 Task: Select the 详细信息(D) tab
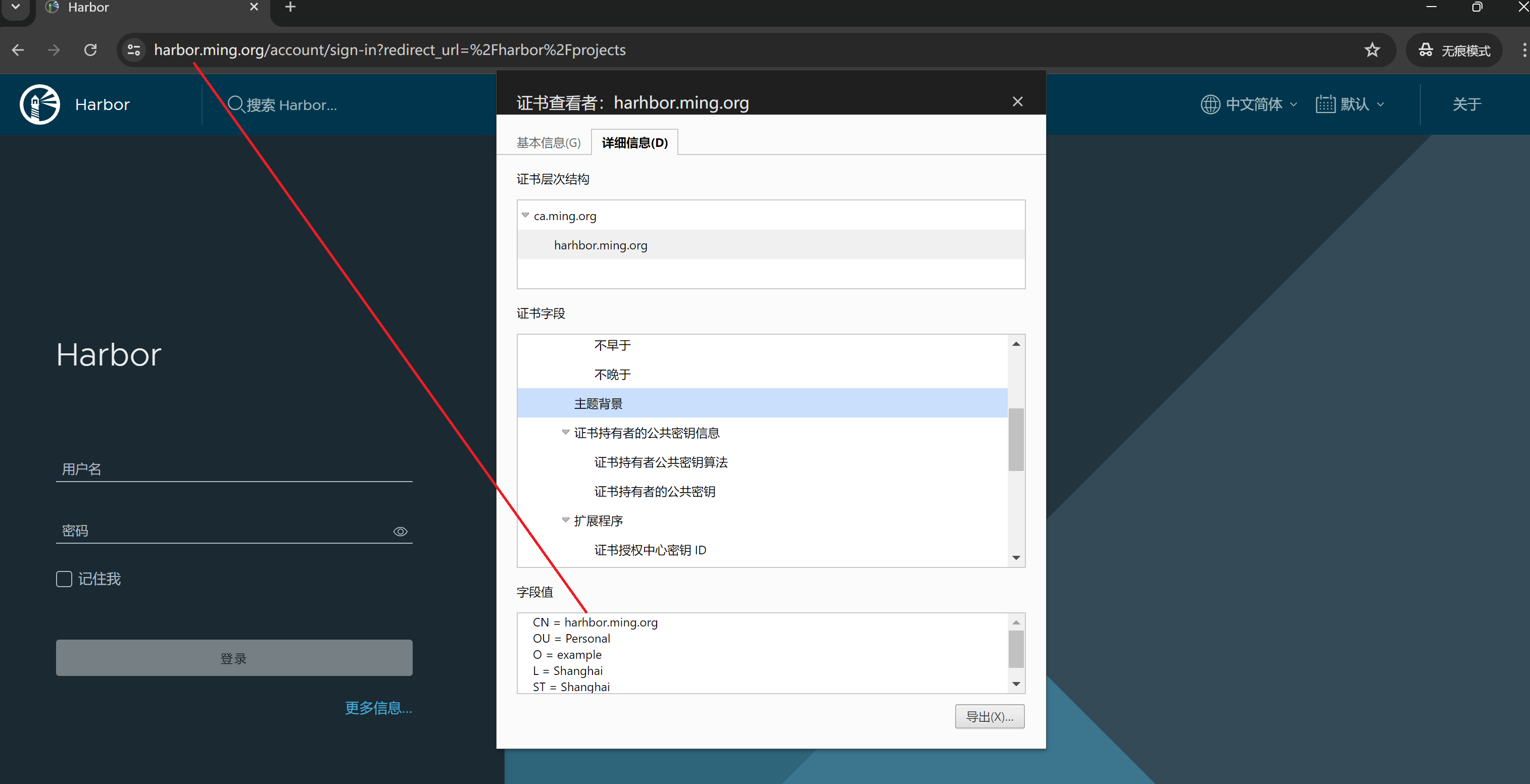[x=634, y=143]
